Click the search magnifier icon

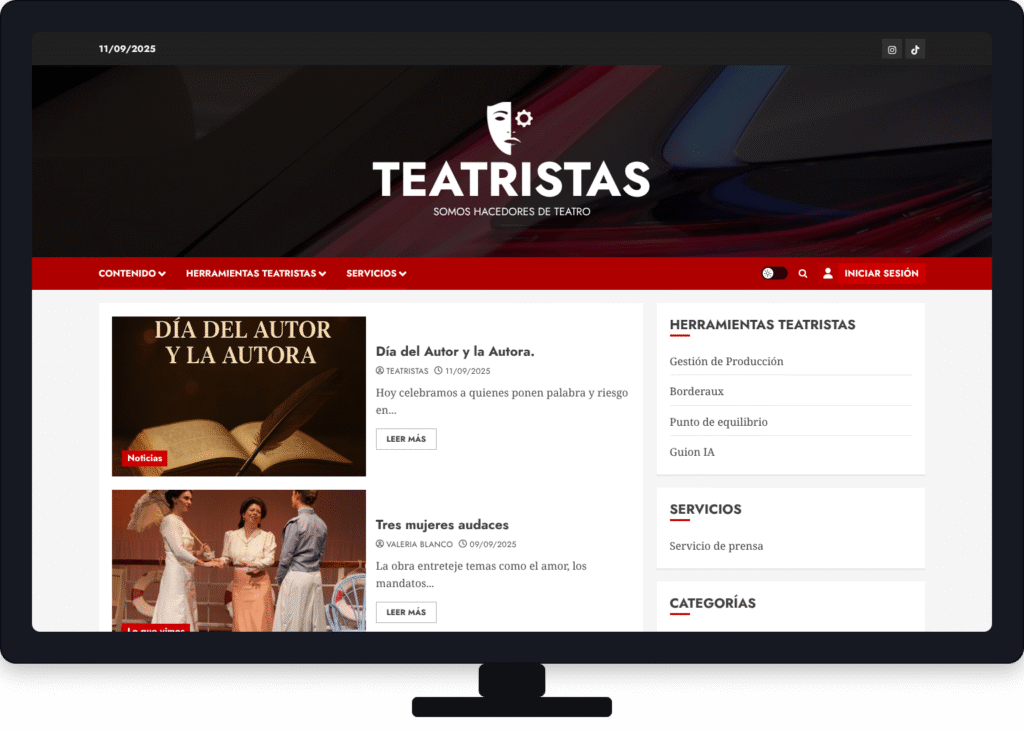pyautogui.click(x=802, y=273)
